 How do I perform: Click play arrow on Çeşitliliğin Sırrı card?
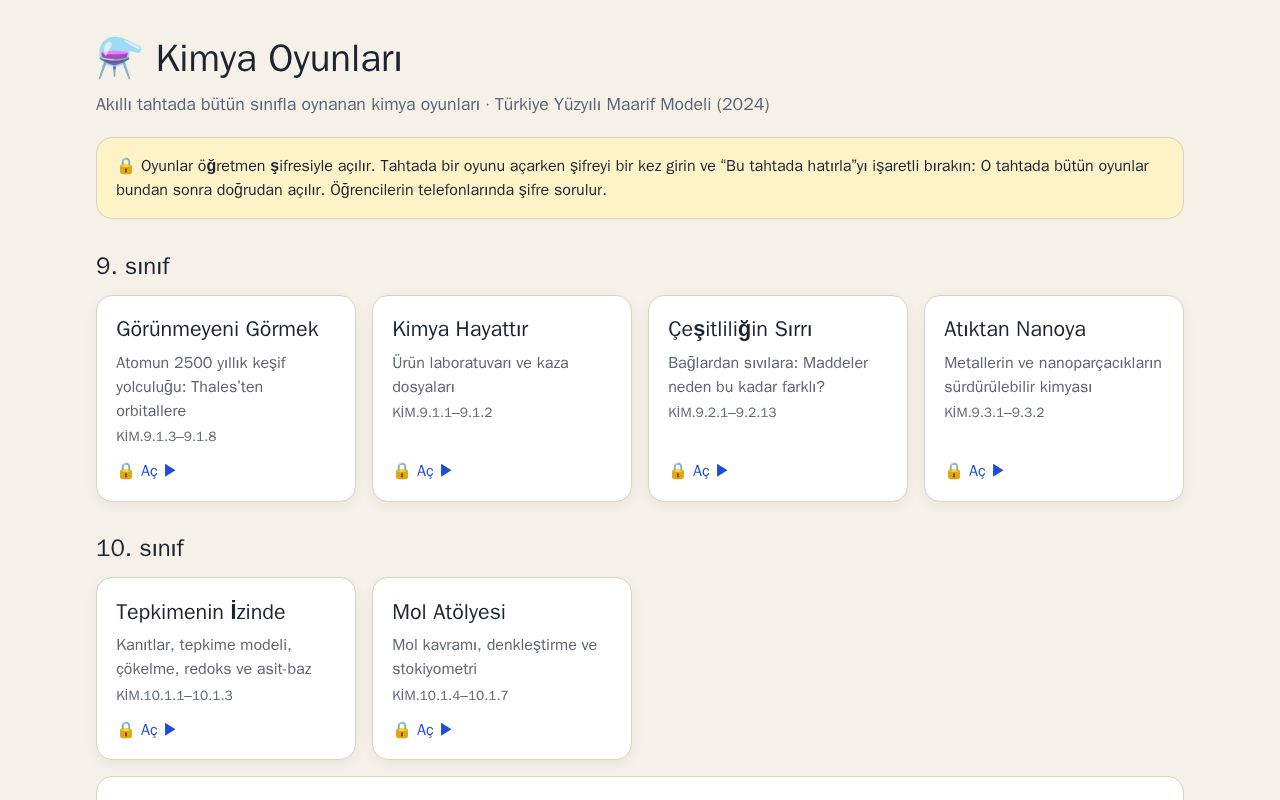[x=722, y=471]
